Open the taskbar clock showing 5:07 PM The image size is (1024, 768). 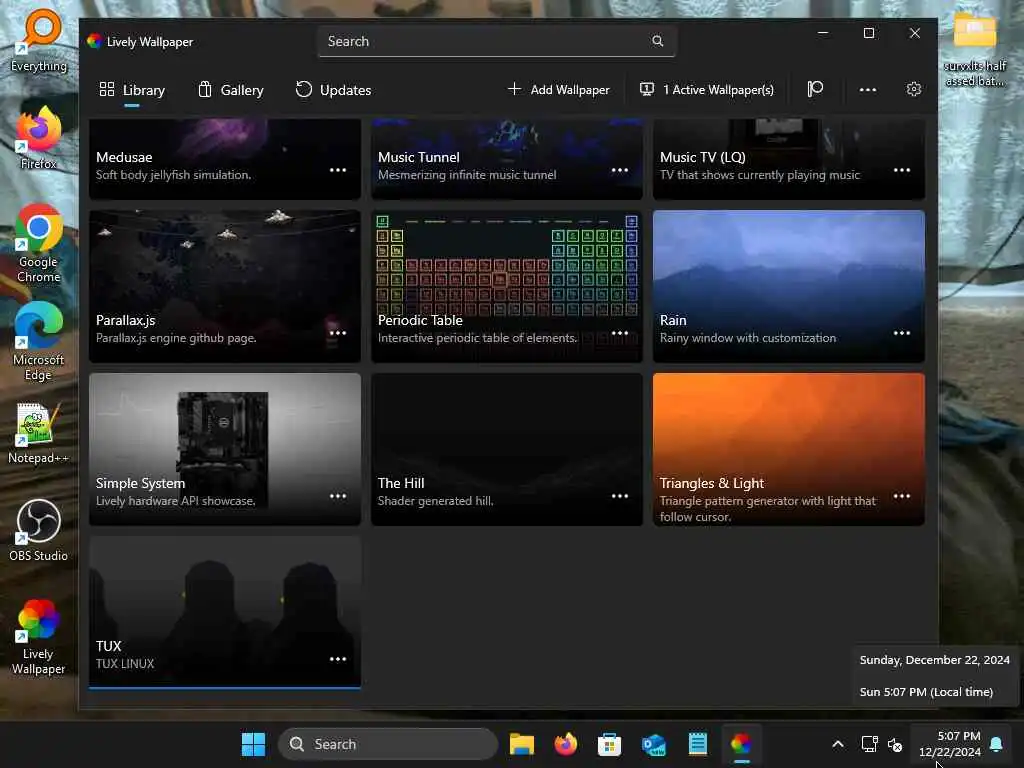(x=950, y=744)
